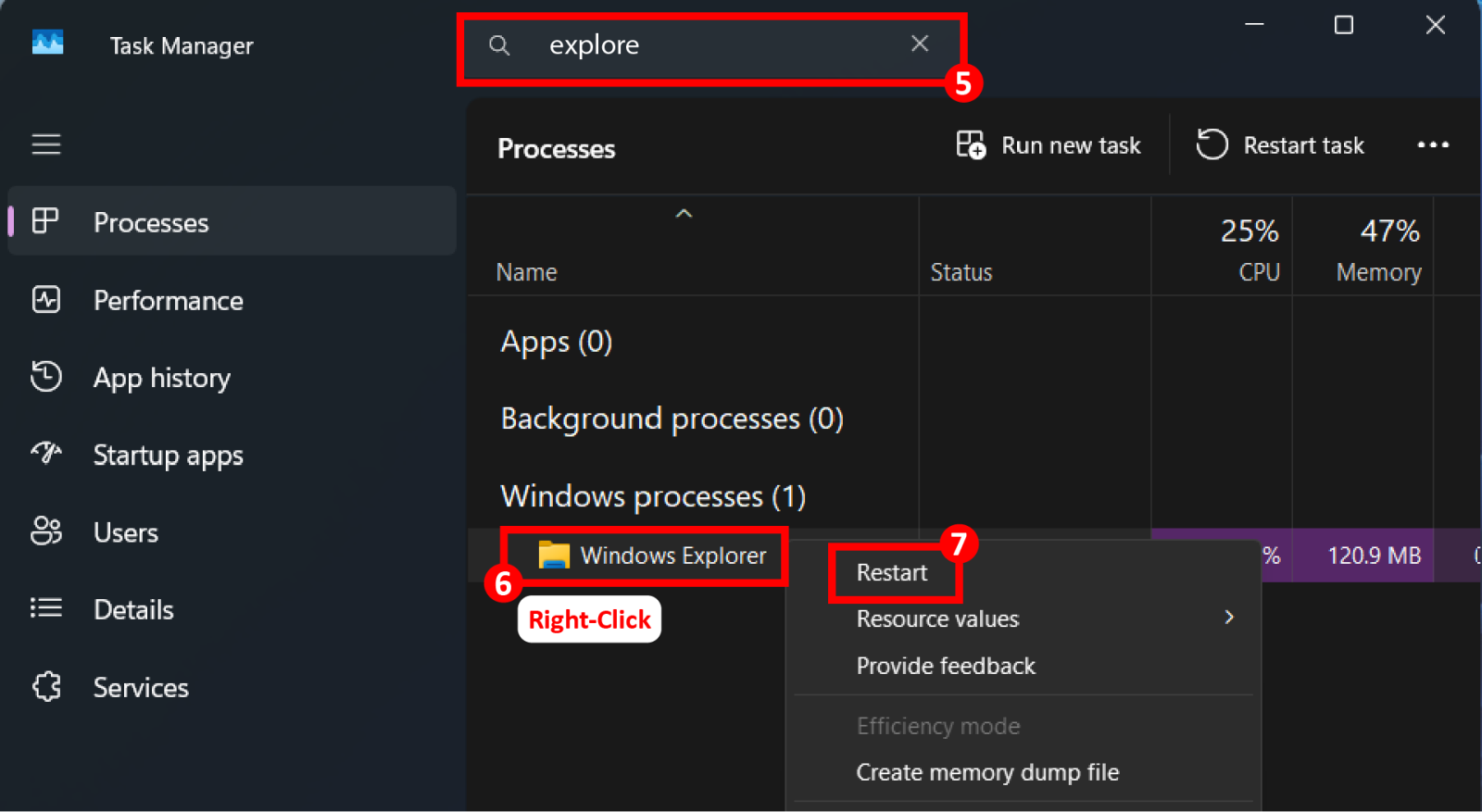Expand Resource values submenu arrow
1482x812 pixels.
(1229, 618)
